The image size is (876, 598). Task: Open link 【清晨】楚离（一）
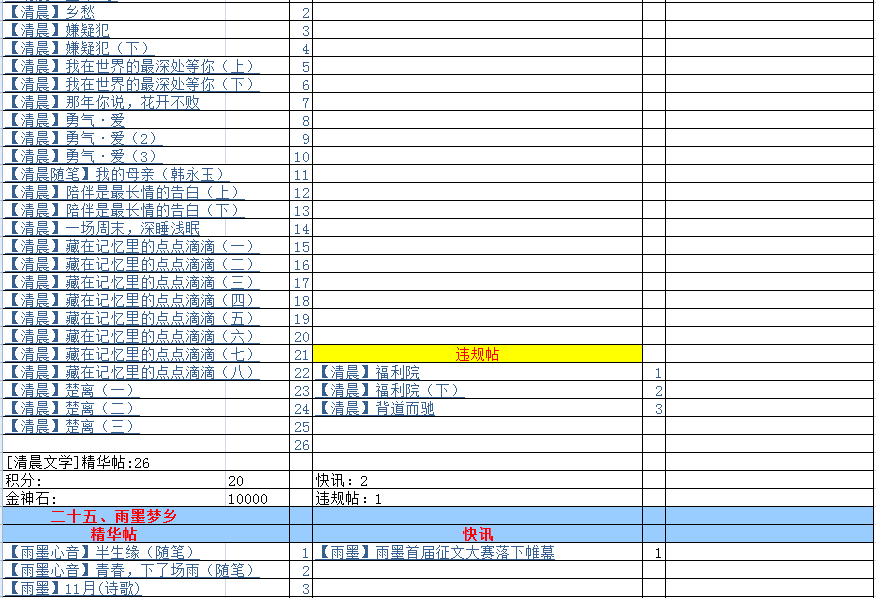click(72, 390)
